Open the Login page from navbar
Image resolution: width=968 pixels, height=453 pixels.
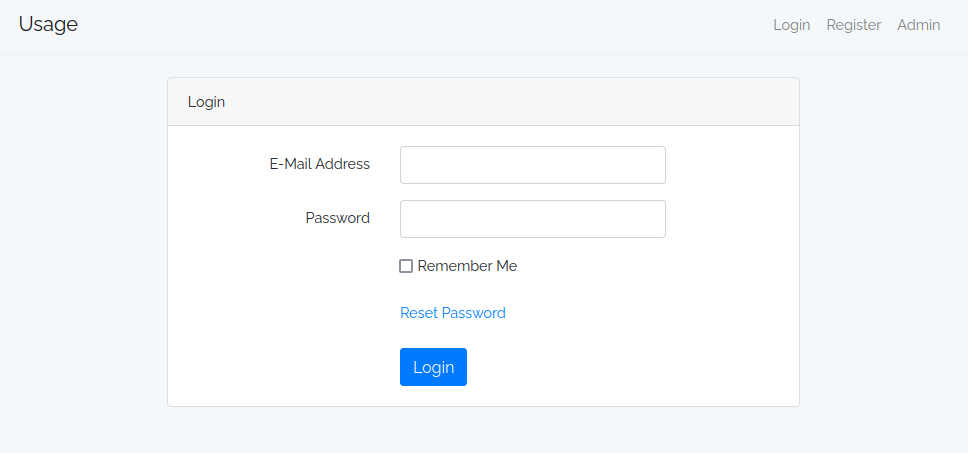point(791,25)
